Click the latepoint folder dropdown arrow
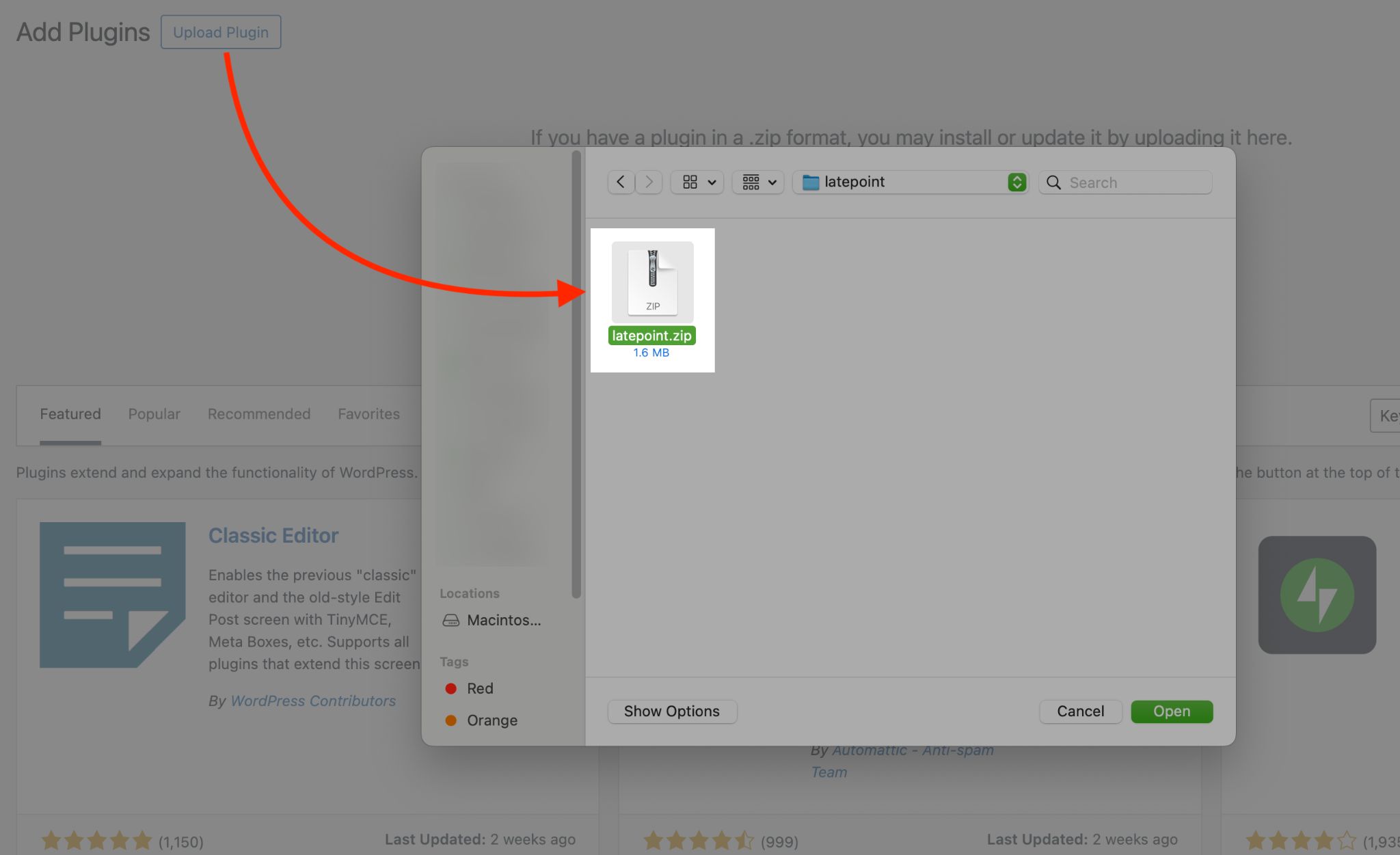1400x855 pixels. click(1018, 182)
